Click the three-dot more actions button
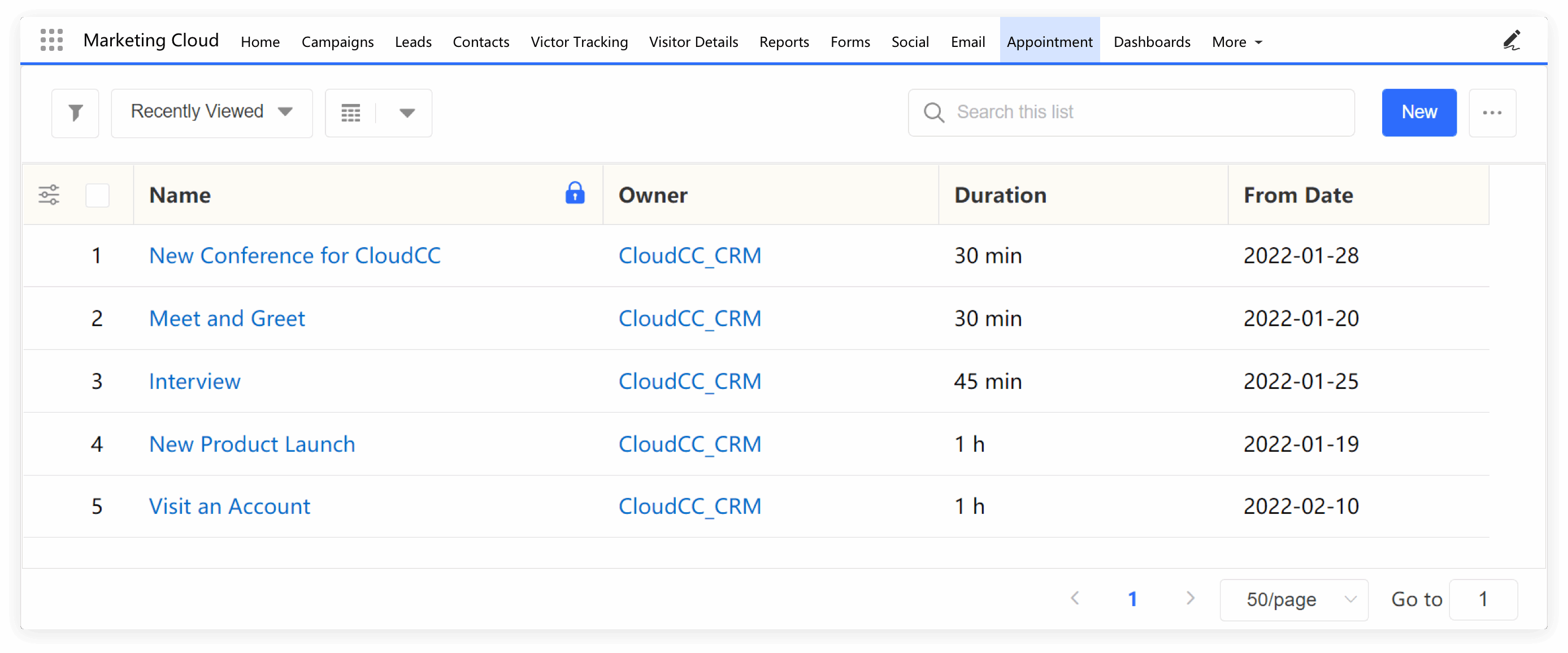Screen dimensions: 1568x653 (1492, 113)
